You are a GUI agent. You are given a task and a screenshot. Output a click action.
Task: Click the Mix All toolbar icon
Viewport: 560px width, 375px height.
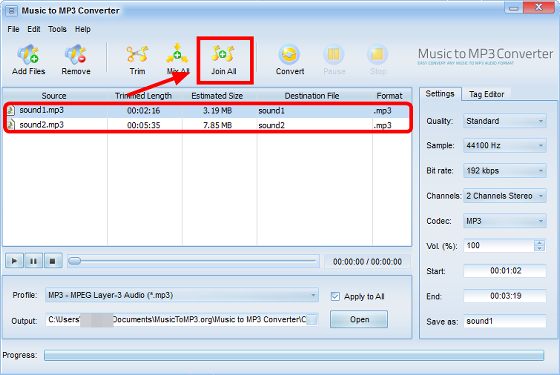(x=177, y=54)
